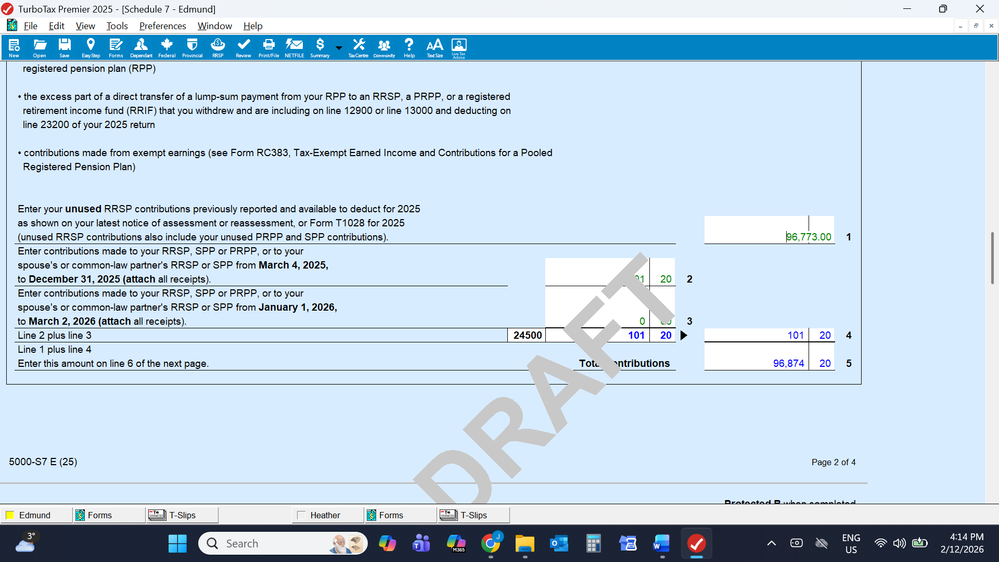Click the taskbar Search box
Screen dimensions: 999x562
tap(283, 544)
